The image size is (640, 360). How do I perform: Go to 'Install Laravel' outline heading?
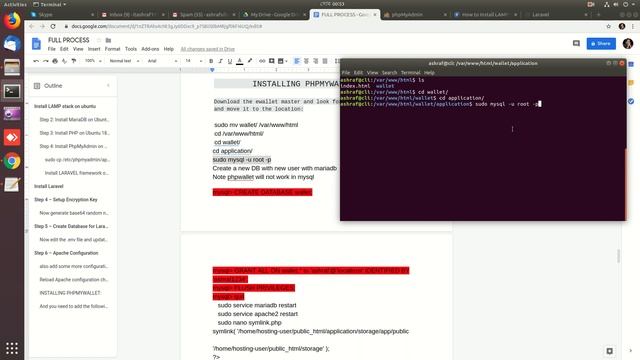click(49, 186)
